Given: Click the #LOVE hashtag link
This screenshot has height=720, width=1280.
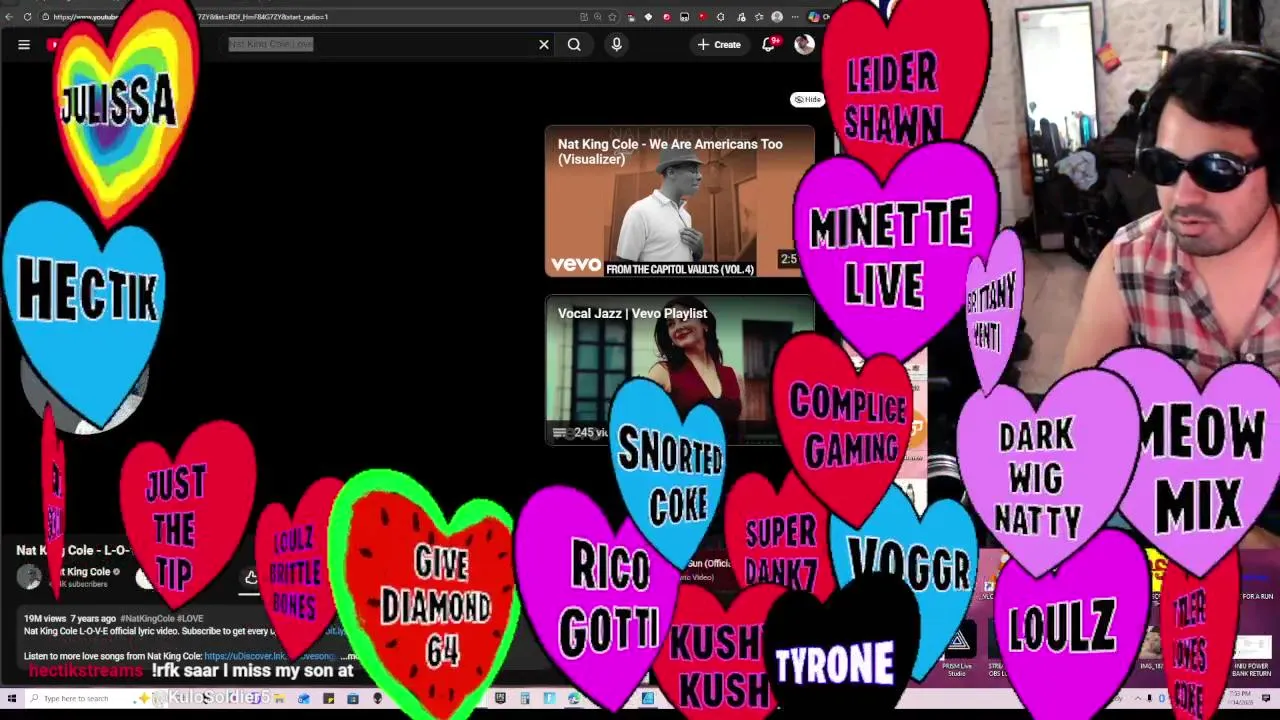Looking at the screenshot, I should pos(192,619).
